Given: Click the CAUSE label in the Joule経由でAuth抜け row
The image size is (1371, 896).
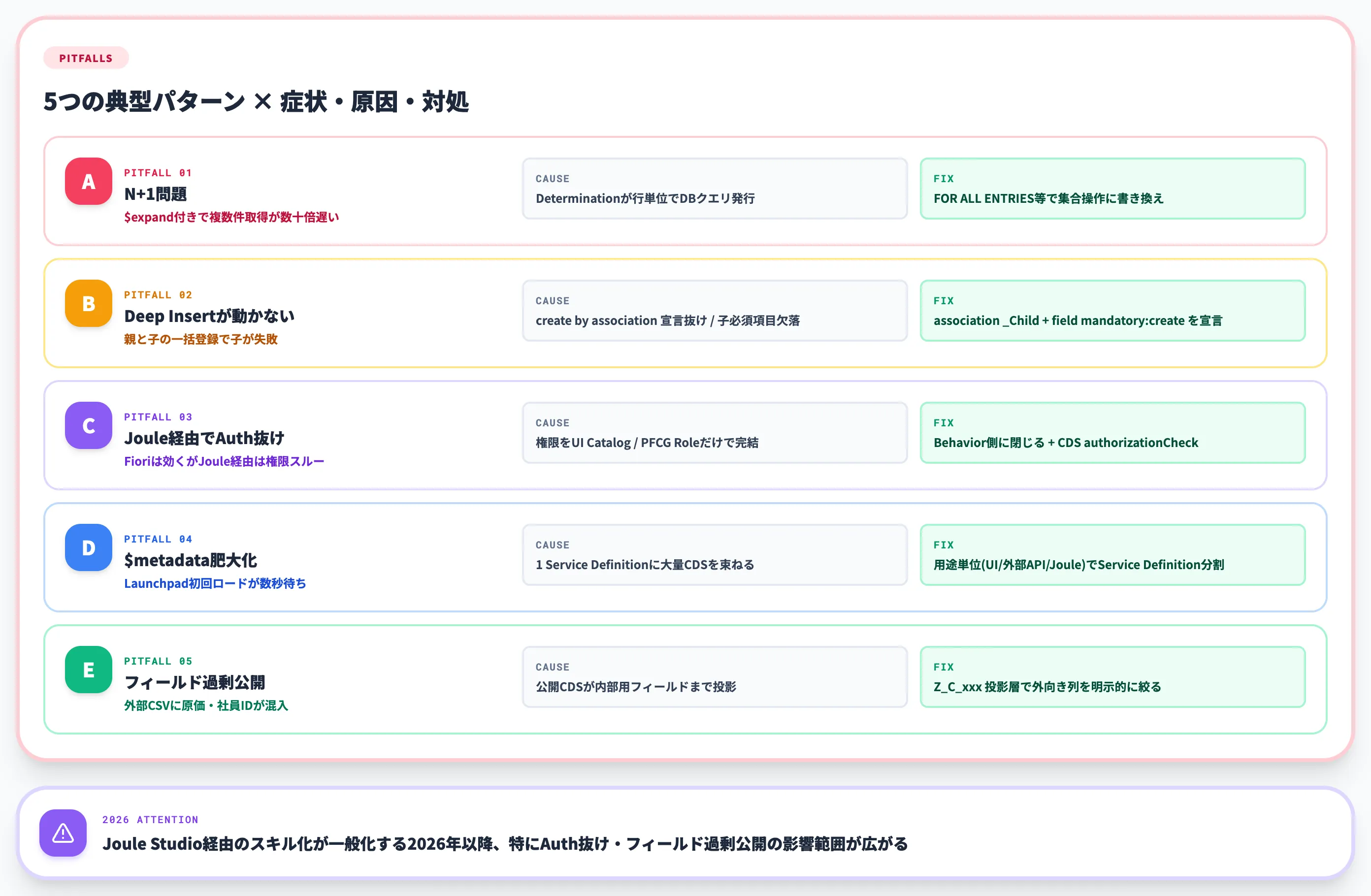Looking at the screenshot, I should click(x=553, y=423).
